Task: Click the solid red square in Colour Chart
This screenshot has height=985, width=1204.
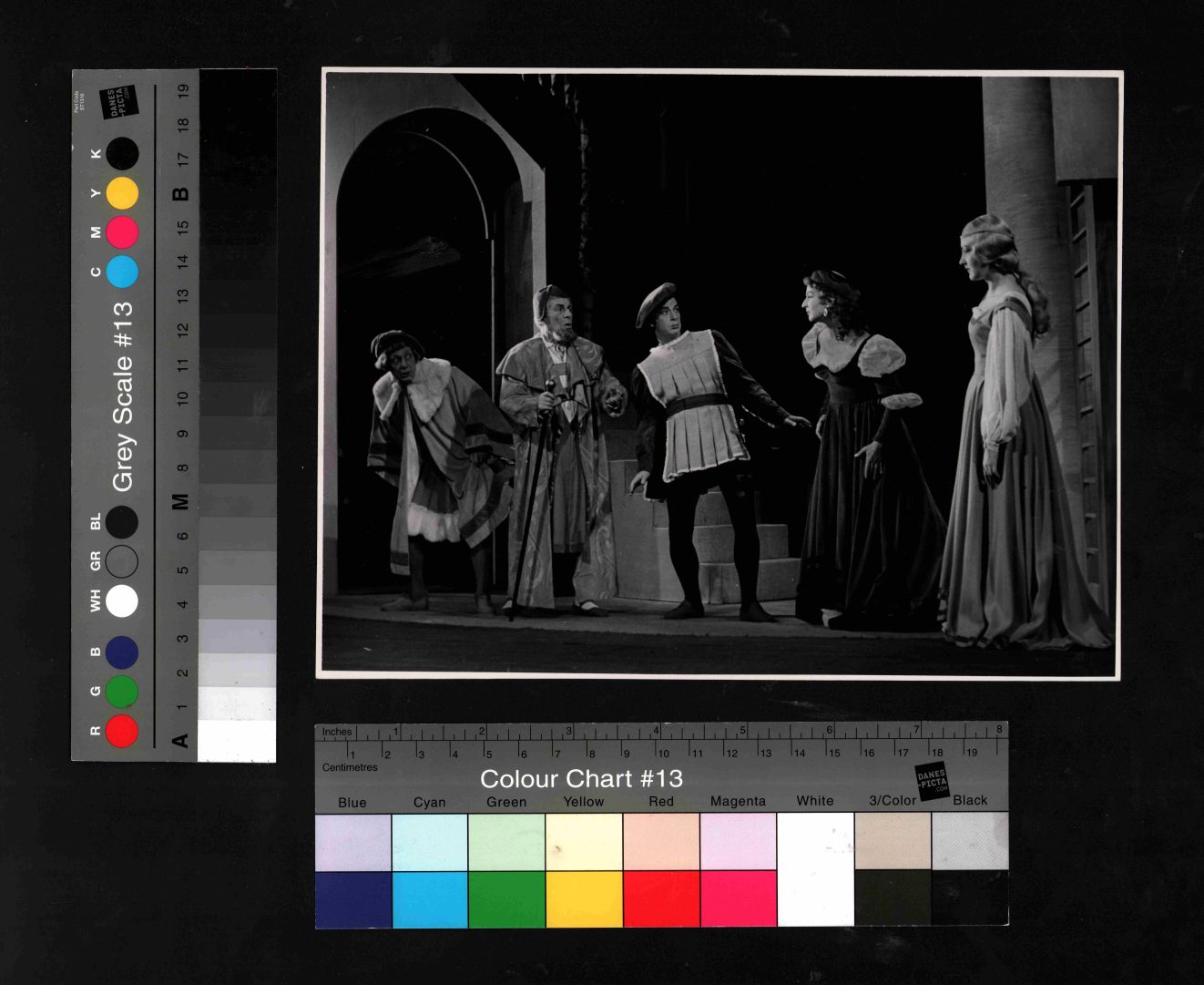Action: click(661, 898)
